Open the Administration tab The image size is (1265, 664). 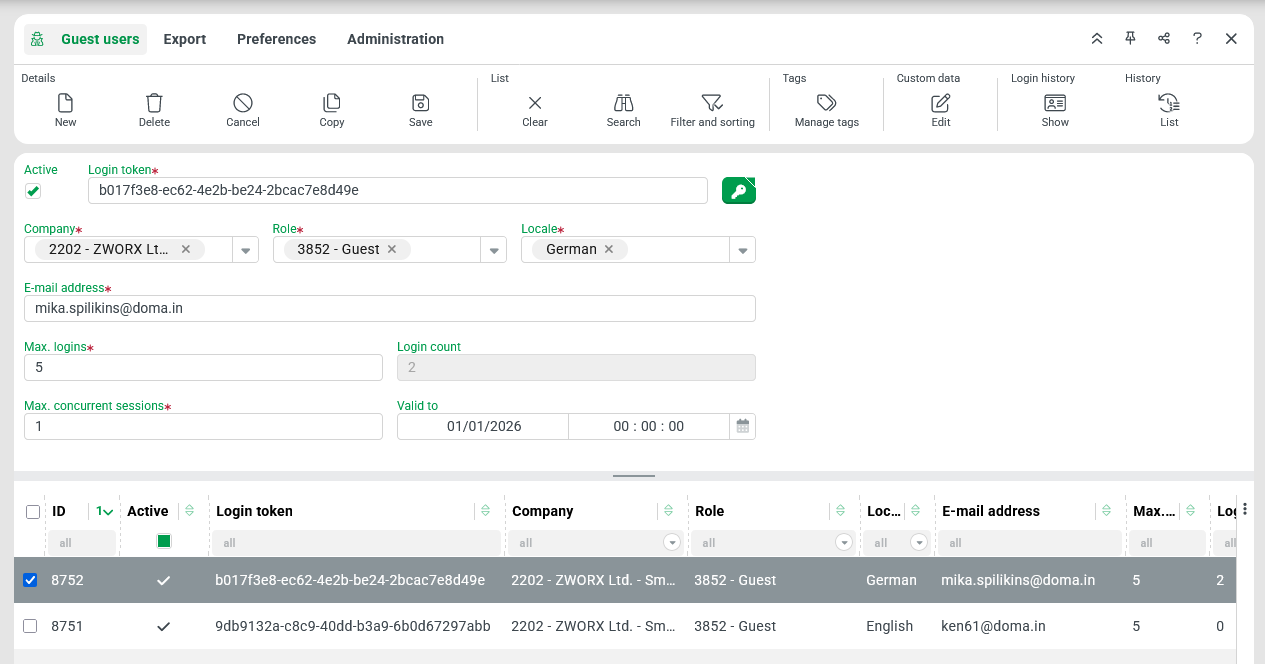(395, 39)
